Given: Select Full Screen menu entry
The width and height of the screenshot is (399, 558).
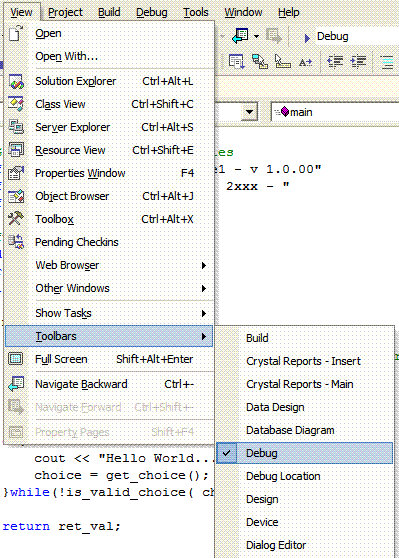Looking at the screenshot, I should [x=109, y=359].
